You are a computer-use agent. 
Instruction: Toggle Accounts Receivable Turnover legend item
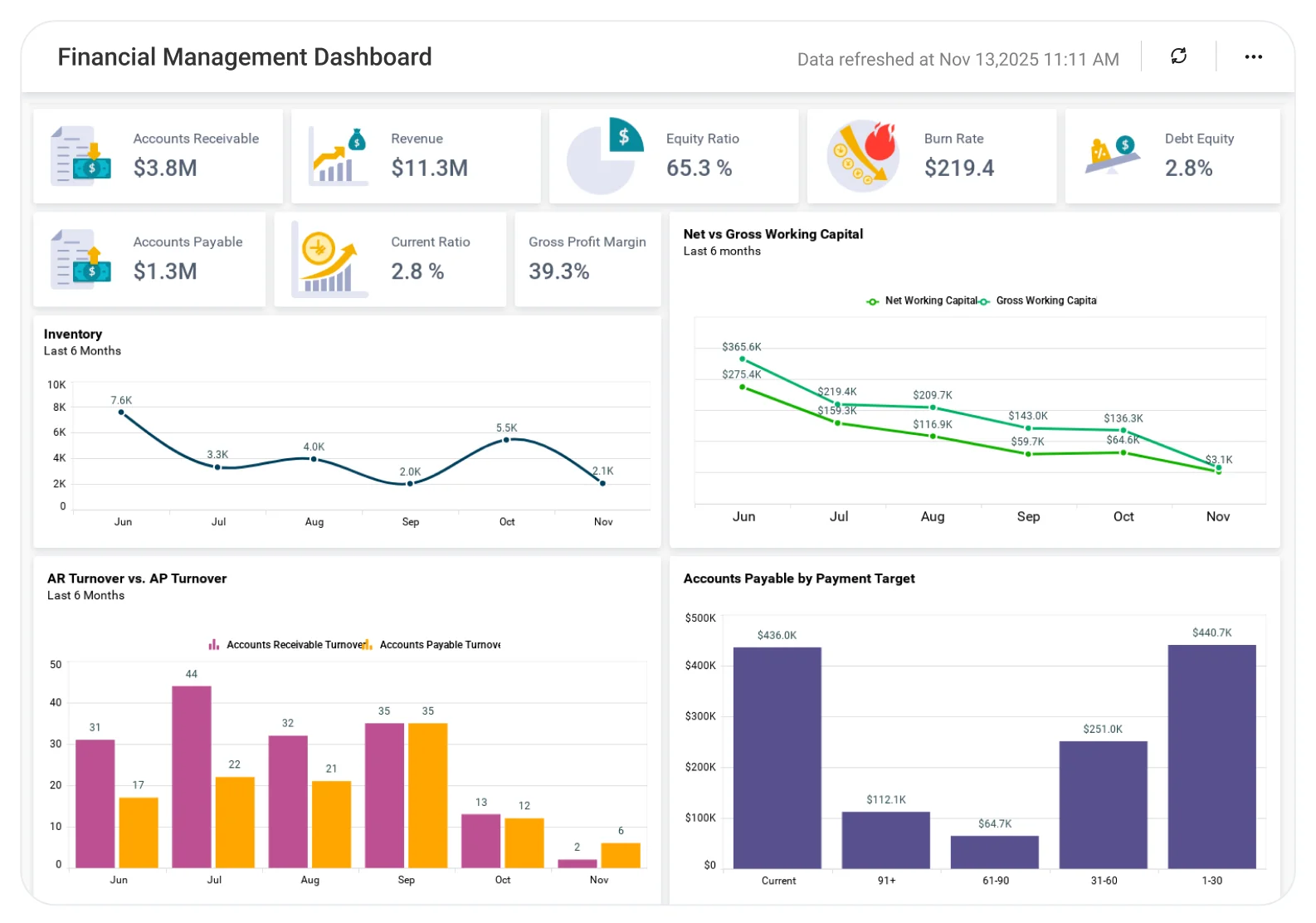click(x=285, y=645)
